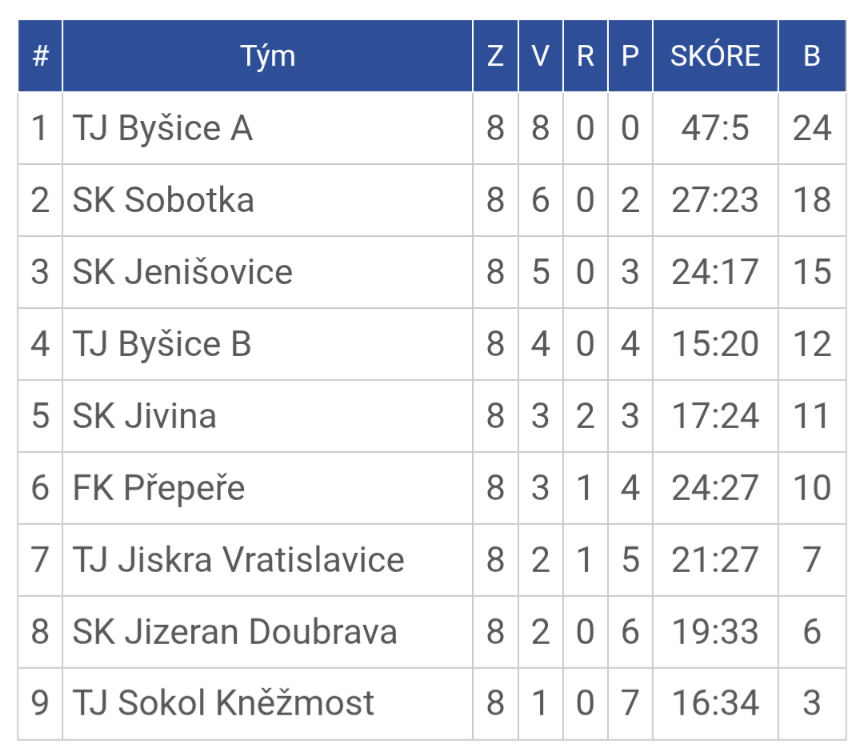Viewport: 864px width, 754px height.
Task: Click the Tým column header
Action: [x=267, y=56]
